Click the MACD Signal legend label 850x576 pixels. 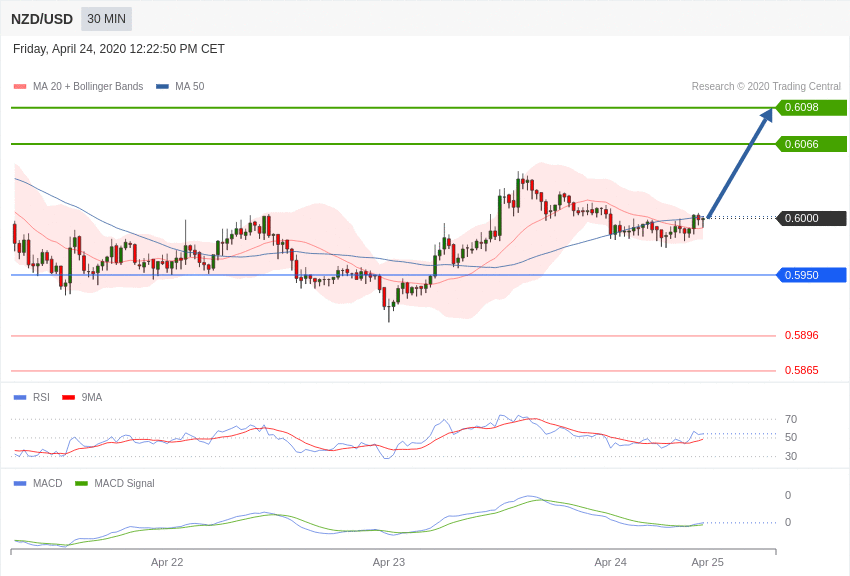coord(124,483)
